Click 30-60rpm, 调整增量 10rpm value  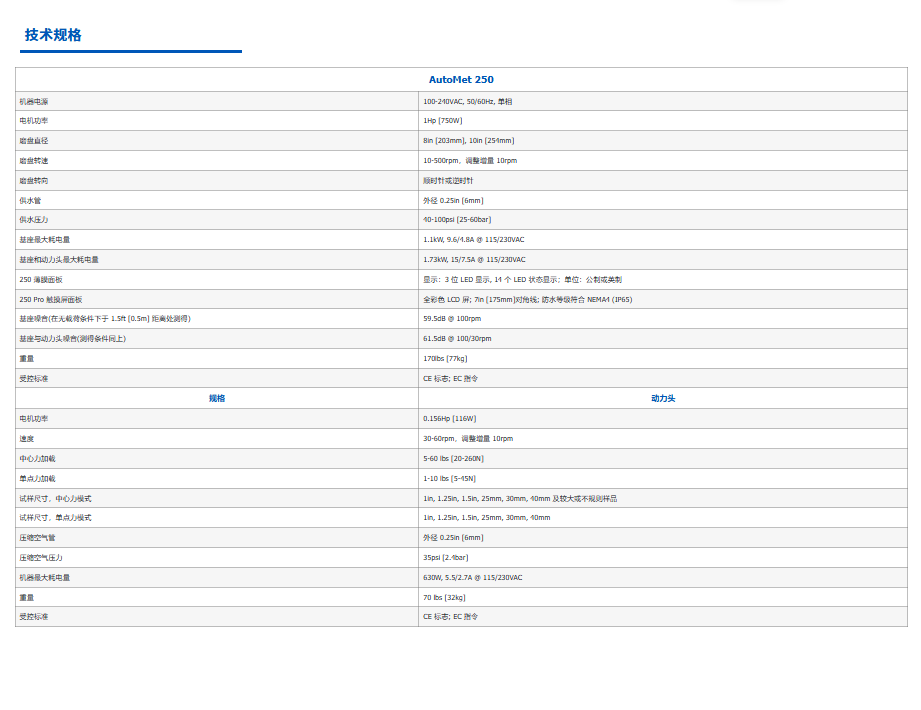click(x=468, y=439)
